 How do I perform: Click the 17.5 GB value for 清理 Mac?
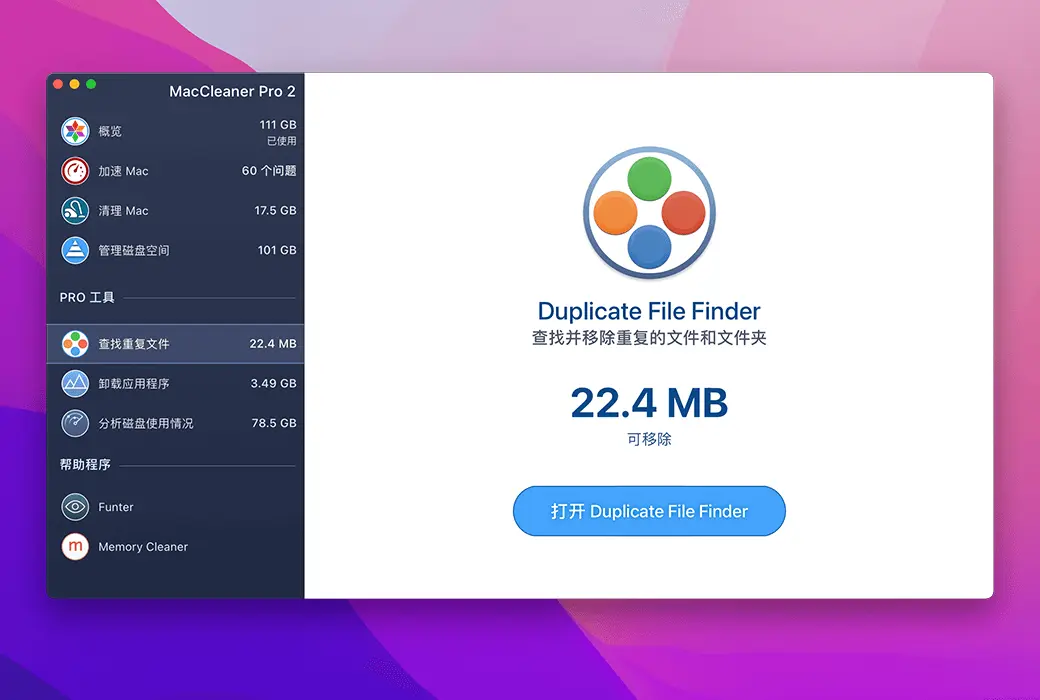tap(275, 210)
